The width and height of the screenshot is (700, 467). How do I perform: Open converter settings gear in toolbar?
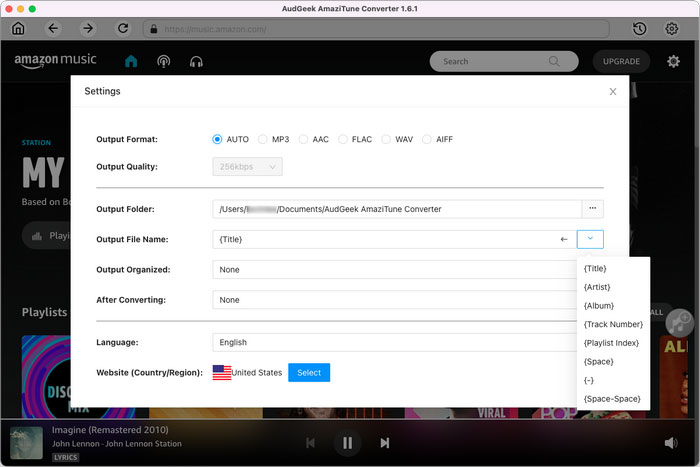click(x=671, y=29)
